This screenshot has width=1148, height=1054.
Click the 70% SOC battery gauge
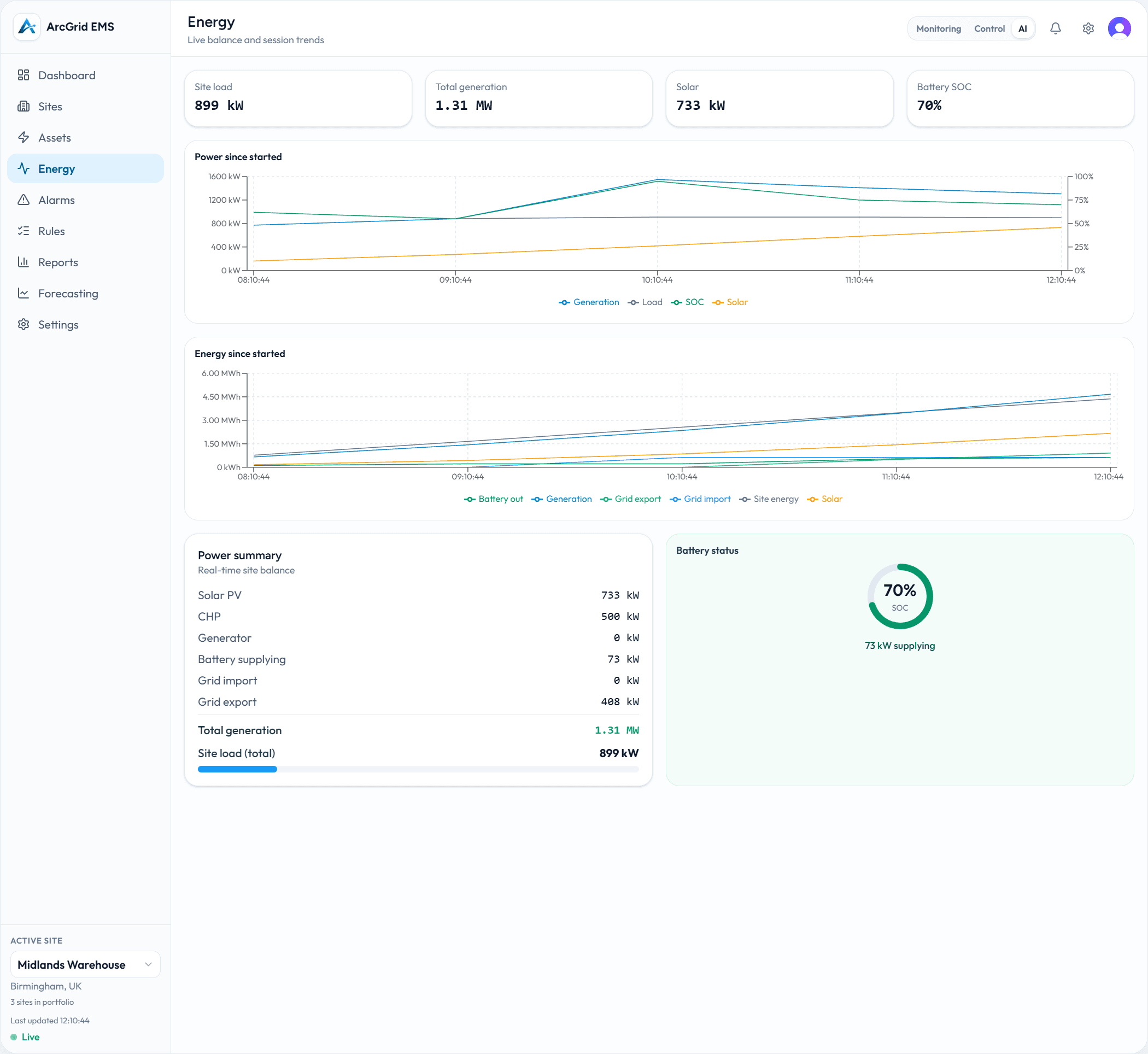click(900, 596)
